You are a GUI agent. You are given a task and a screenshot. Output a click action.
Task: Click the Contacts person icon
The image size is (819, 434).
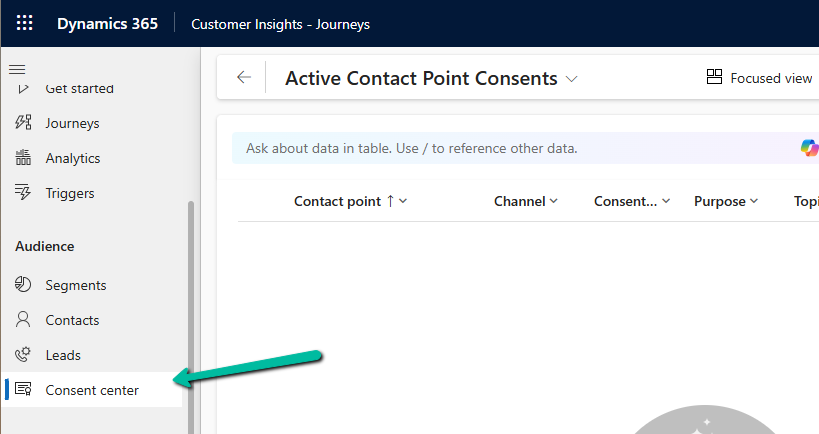[x=23, y=319]
